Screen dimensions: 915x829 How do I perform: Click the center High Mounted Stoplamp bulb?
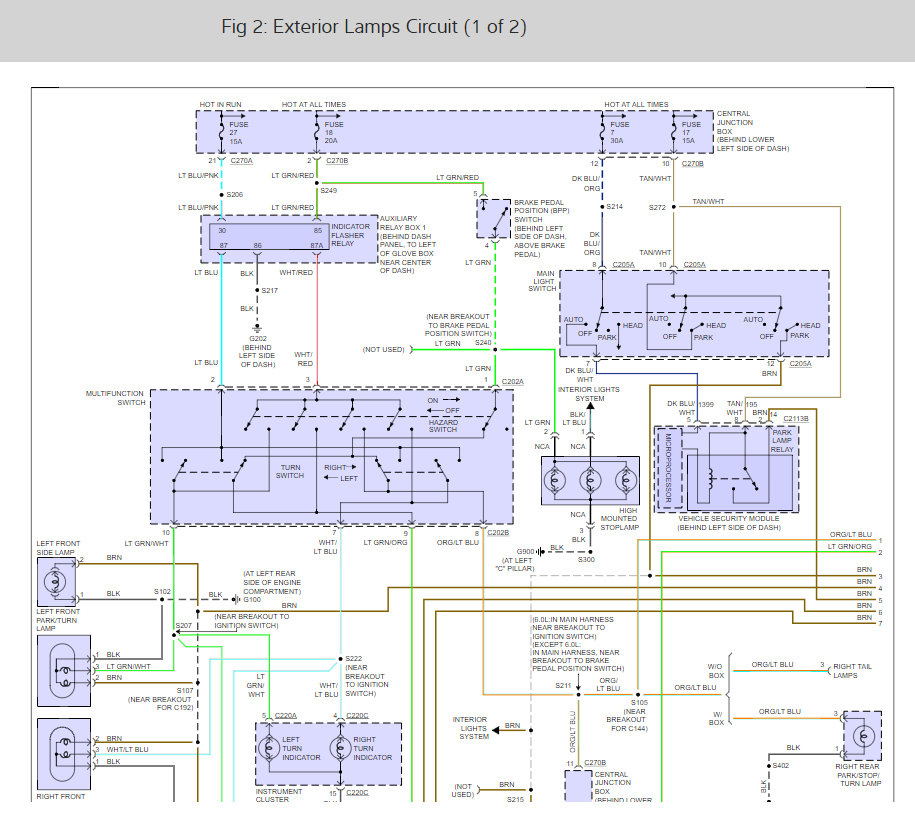[590, 481]
